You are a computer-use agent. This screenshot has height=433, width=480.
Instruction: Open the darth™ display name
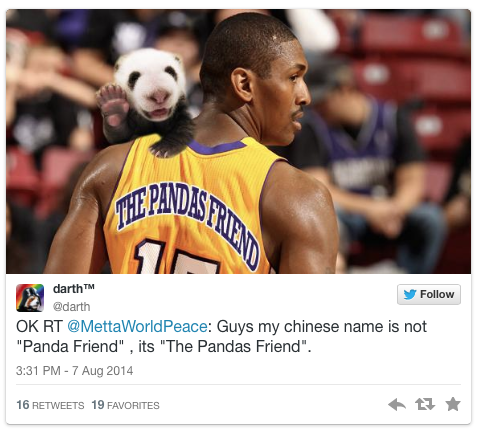coord(74,289)
